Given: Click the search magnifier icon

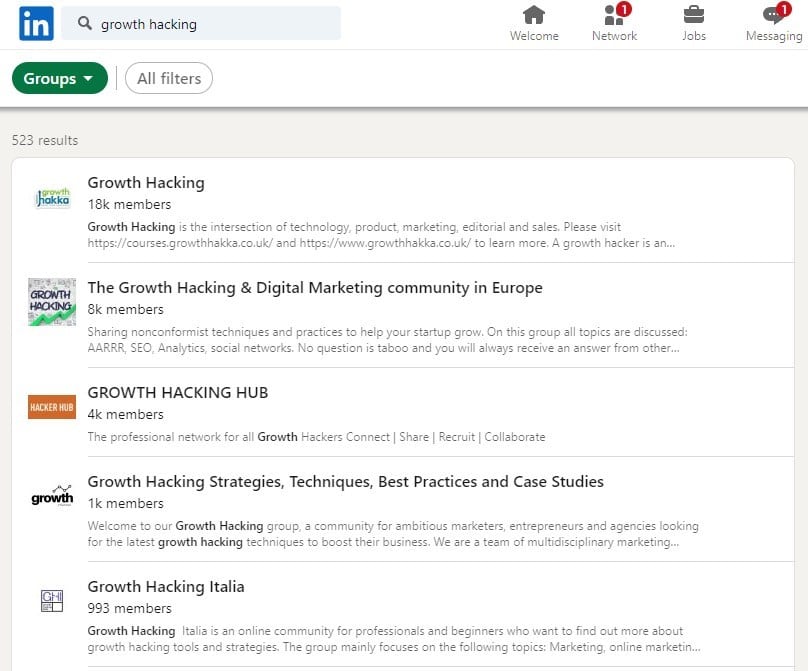Looking at the screenshot, I should (x=85, y=23).
